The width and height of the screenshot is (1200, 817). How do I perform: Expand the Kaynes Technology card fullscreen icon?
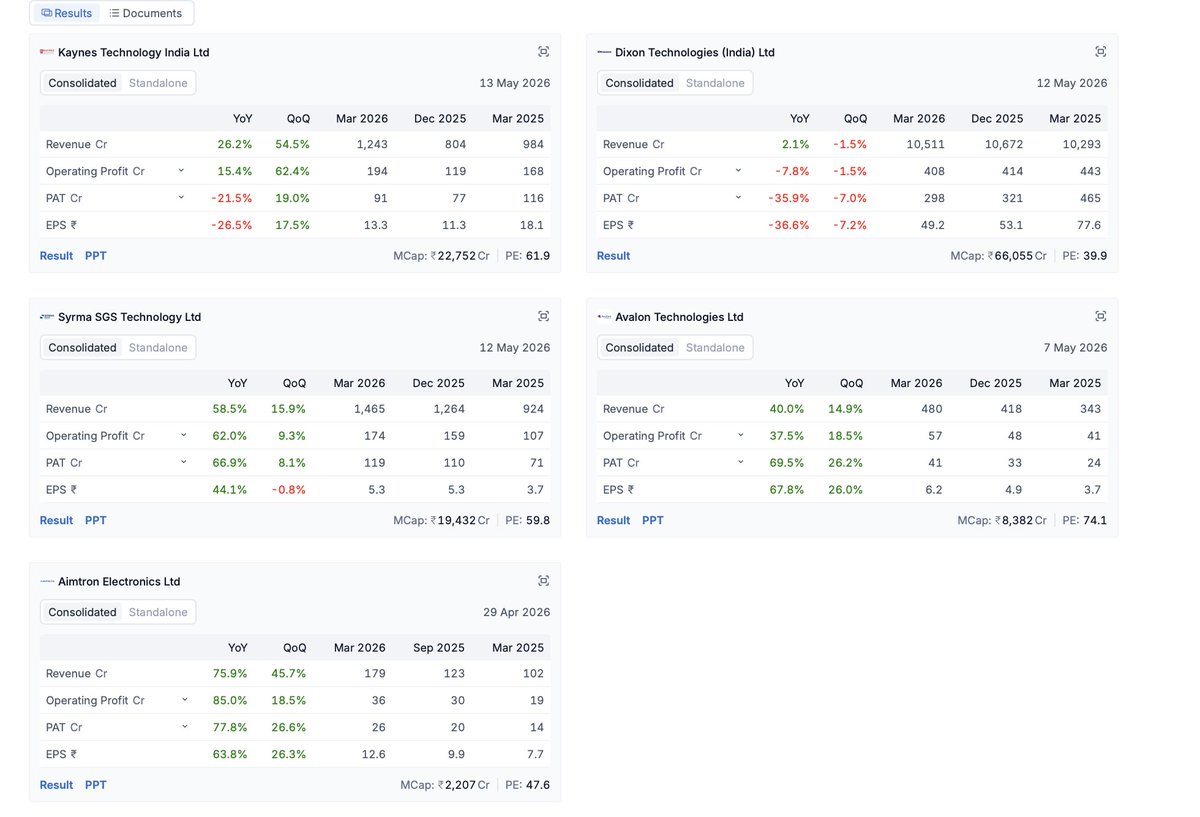(543, 52)
